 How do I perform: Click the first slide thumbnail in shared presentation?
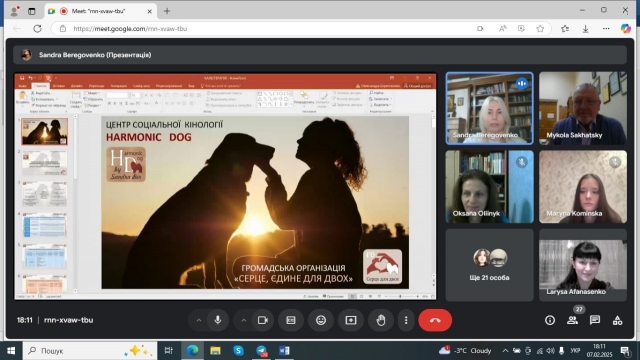point(44,132)
